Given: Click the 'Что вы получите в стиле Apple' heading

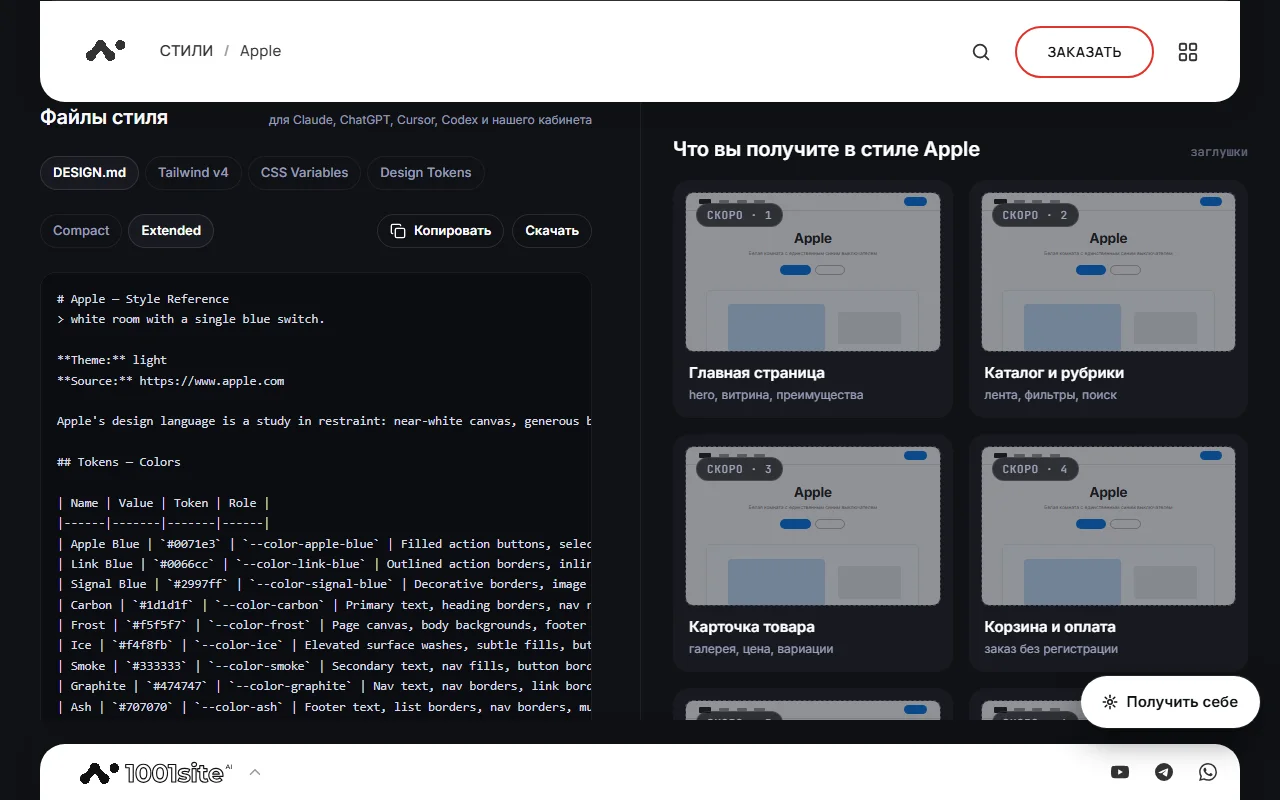Looking at the screenshot, I should (826, 149).
